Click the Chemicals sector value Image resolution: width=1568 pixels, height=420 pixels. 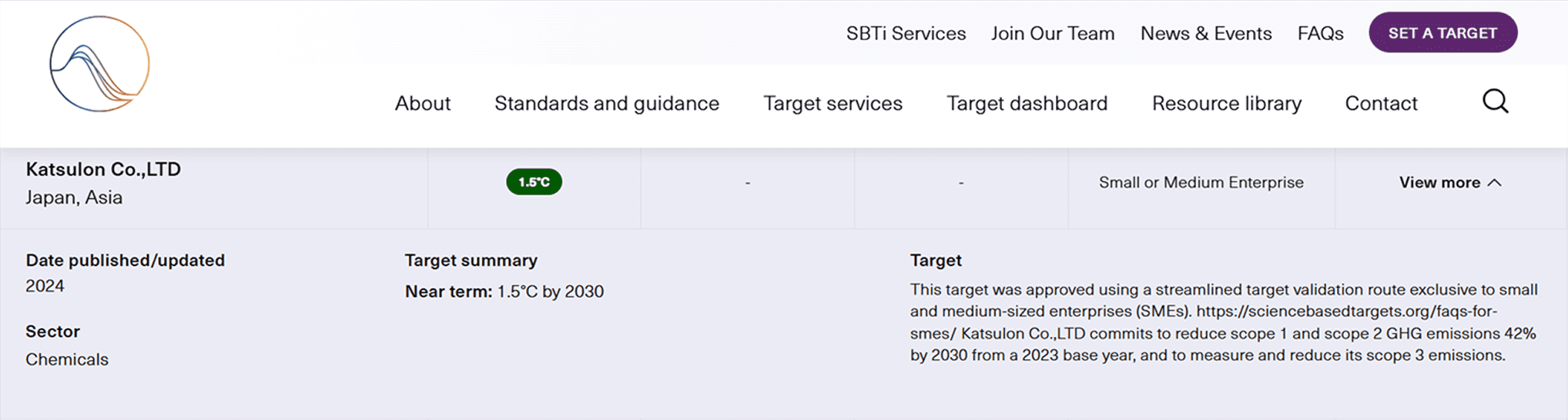[x=67, y=359]
